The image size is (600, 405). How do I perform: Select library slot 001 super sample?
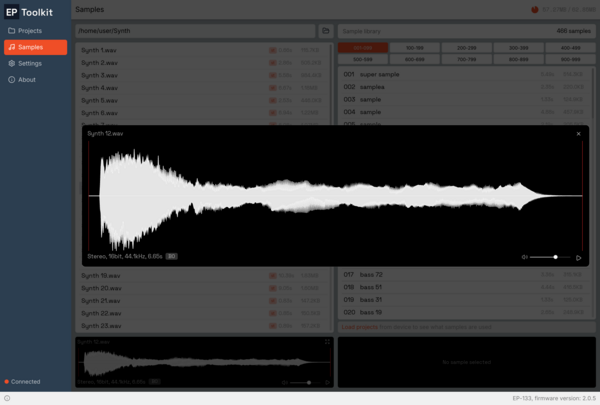[x=465, y=74]
